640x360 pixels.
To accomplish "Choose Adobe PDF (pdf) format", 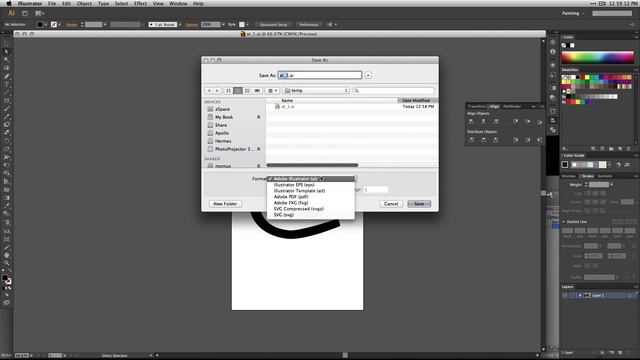I will tap(291, 197).
